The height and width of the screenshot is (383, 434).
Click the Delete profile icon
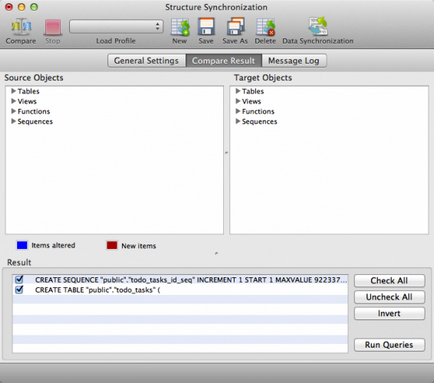265,27
